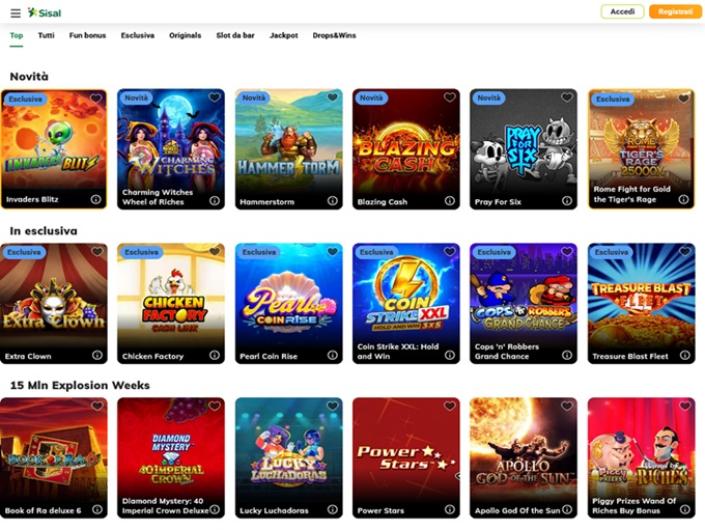705x530 pixels.
Task: Switch to the Tutti tab
Action: [x=46, y=35]
